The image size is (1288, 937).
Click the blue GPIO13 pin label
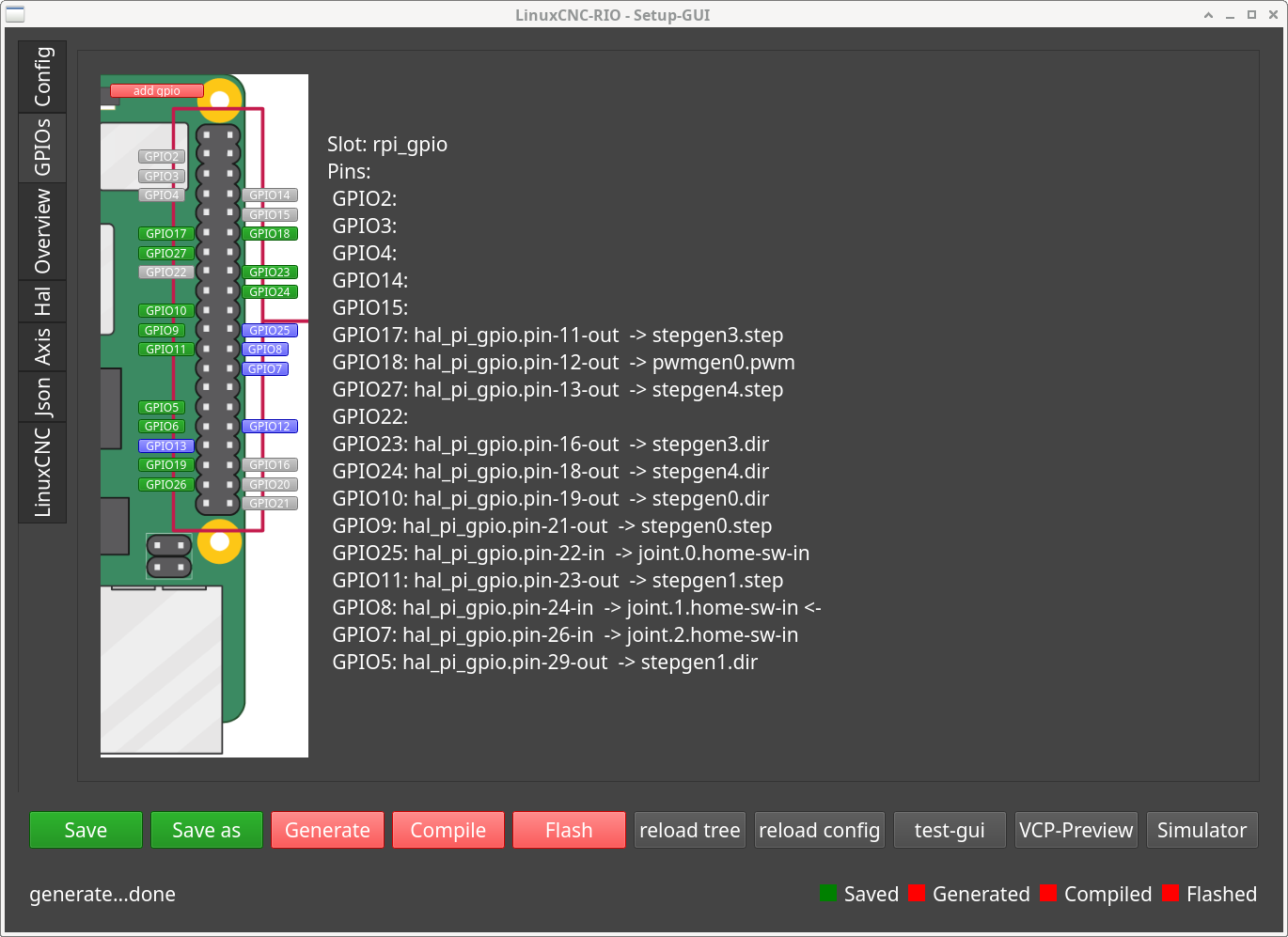[166, 446]
